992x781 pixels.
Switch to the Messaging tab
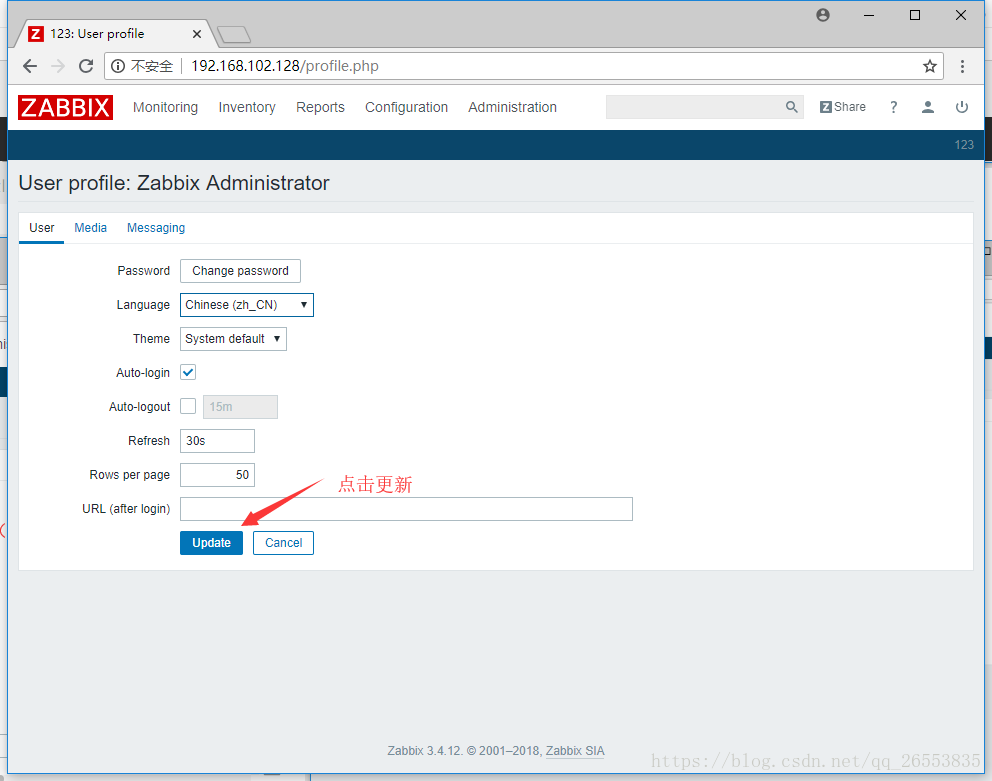(156, 228)
